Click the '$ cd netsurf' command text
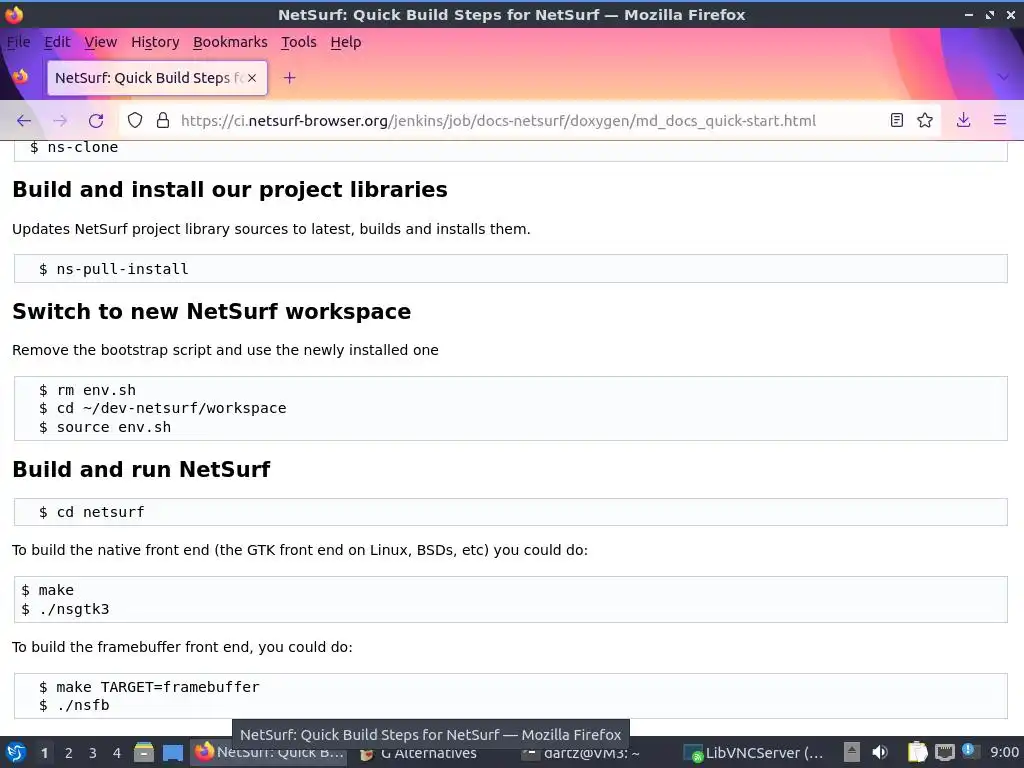 click(x=91, y=512)
